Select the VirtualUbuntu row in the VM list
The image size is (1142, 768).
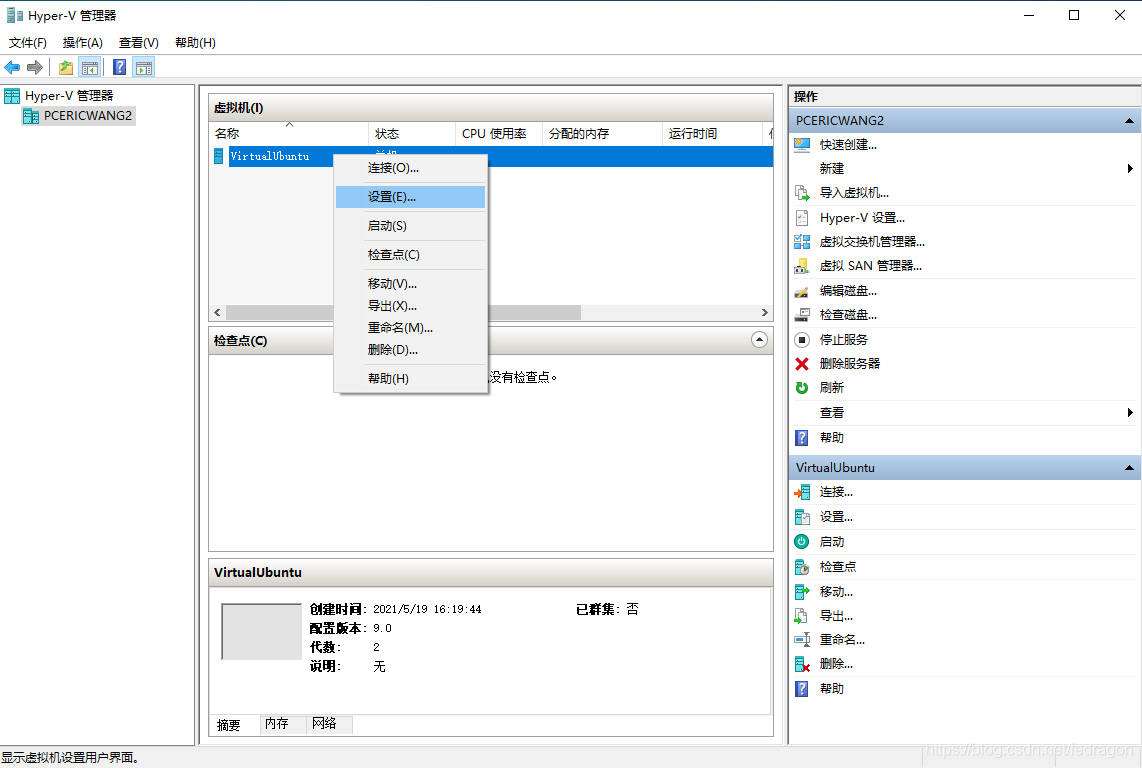click(492, 157)
